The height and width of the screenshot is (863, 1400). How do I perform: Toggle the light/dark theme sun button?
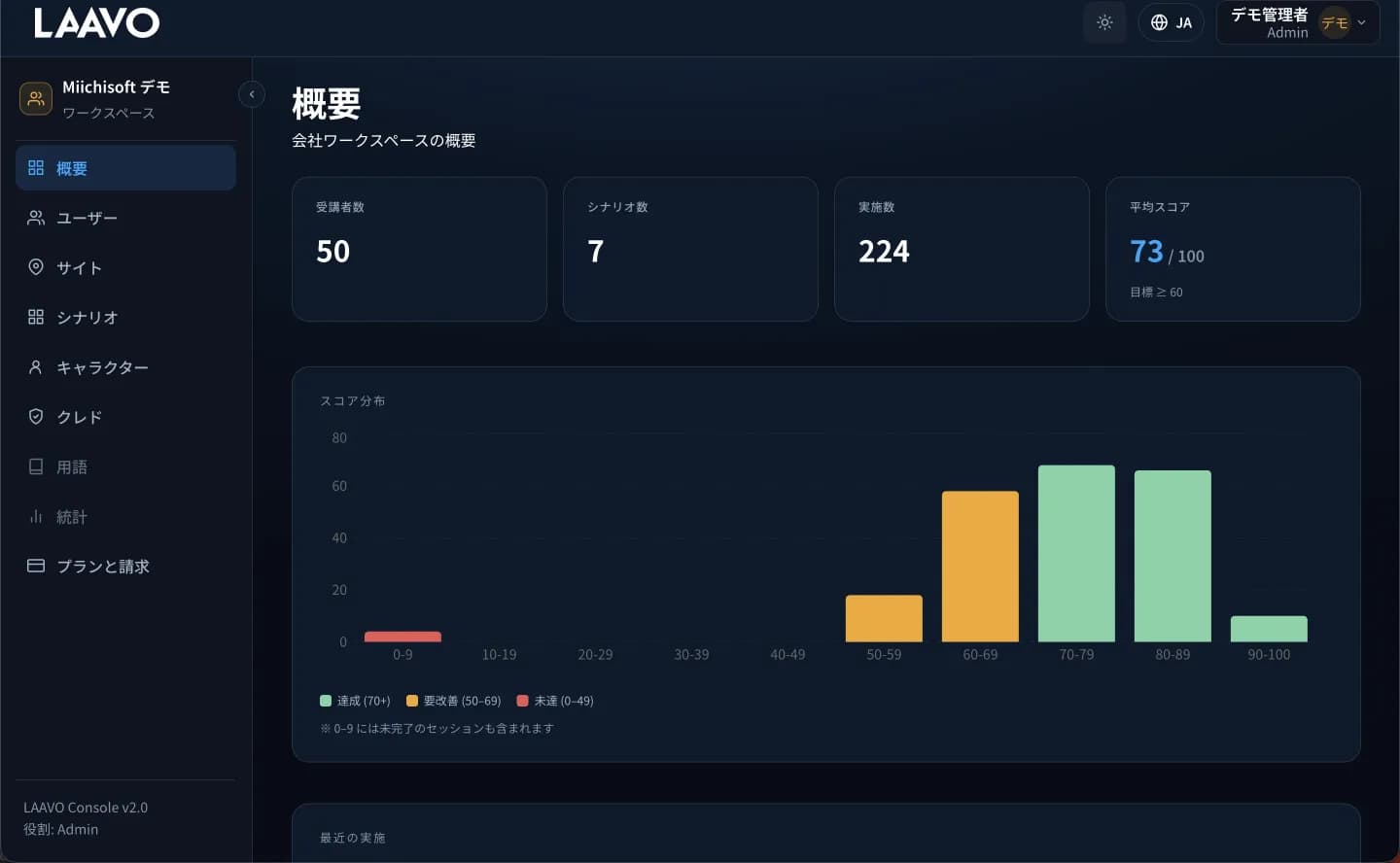[1104, 22]
